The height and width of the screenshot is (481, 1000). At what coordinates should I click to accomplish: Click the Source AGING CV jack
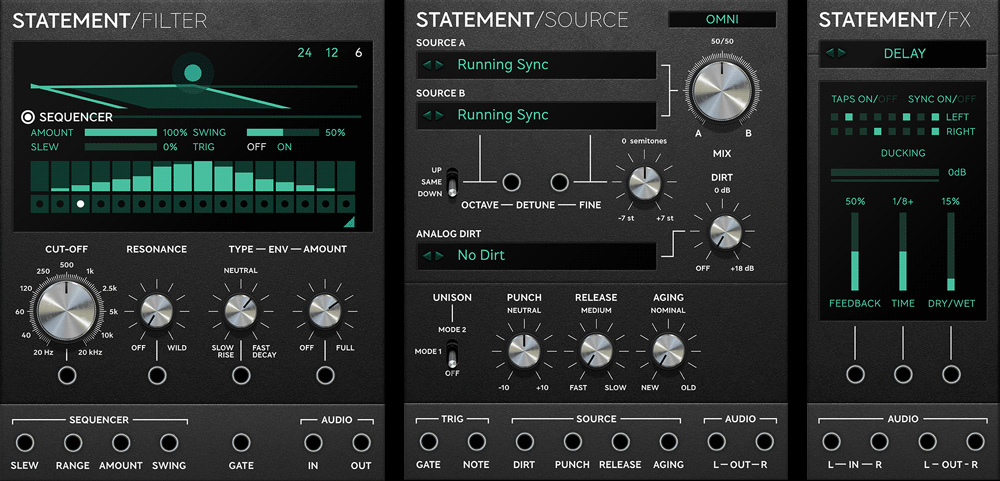click(x=668, y=441)
